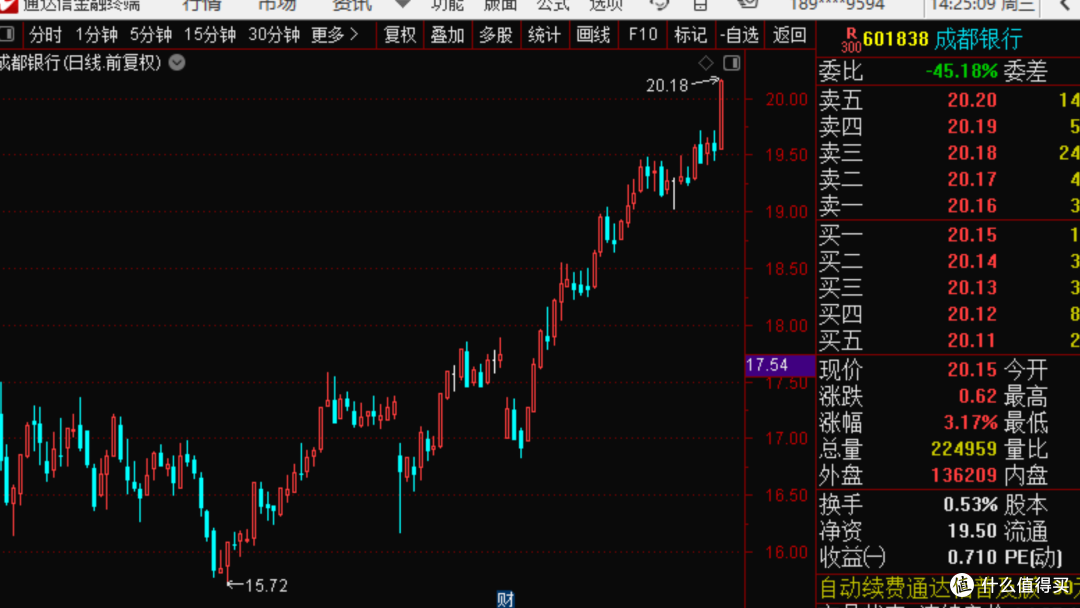The height and width of the screenshot is (608, 1080).
Task: Click the 成都银行(日线.前复权) chart title
Action: point(81,63)
